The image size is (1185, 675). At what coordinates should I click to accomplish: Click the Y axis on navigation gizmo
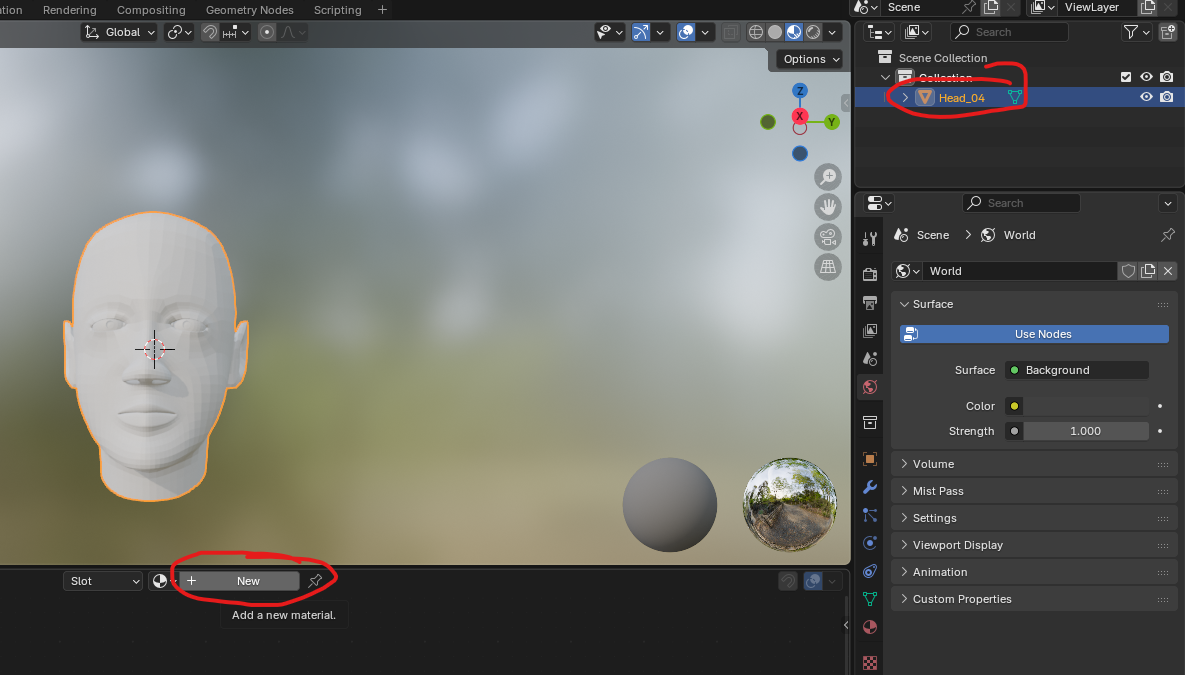[x=831, y=122]
